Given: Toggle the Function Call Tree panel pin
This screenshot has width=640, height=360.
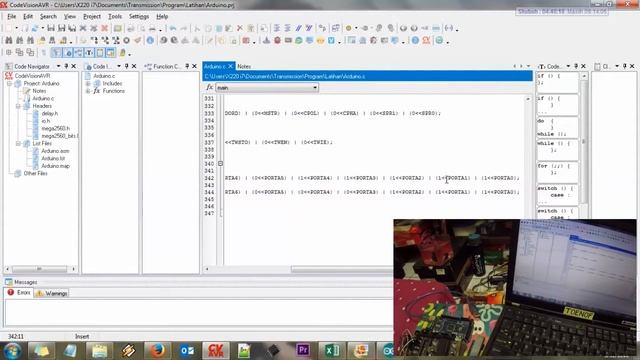Looking at the screenshot, I should [x=187, y=66].
